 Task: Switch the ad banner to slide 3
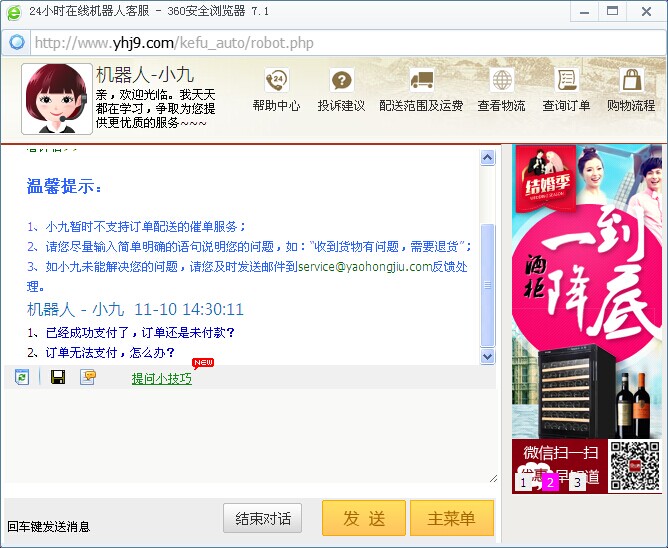pos(577,483)
